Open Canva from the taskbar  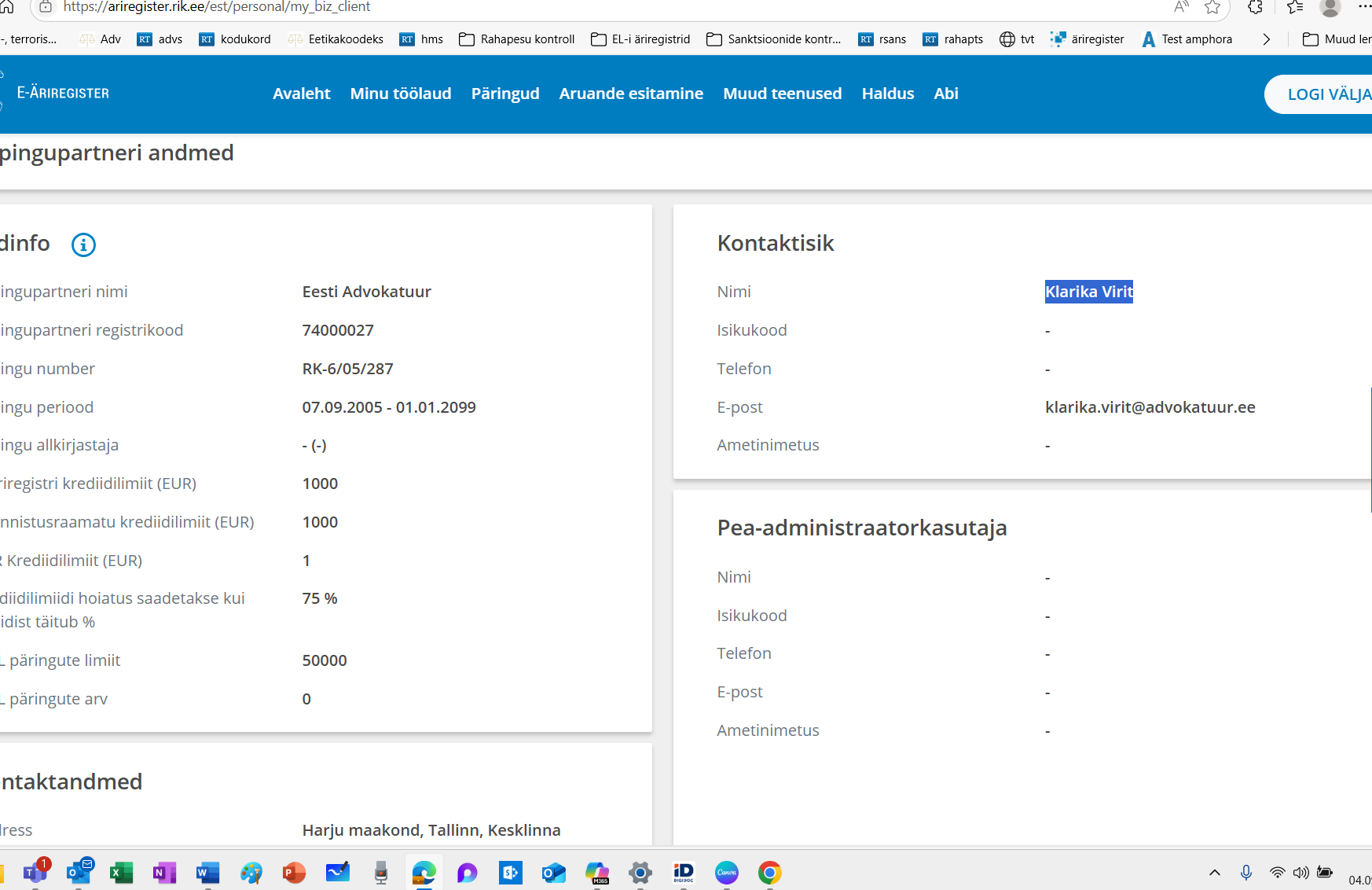[727, 873]
